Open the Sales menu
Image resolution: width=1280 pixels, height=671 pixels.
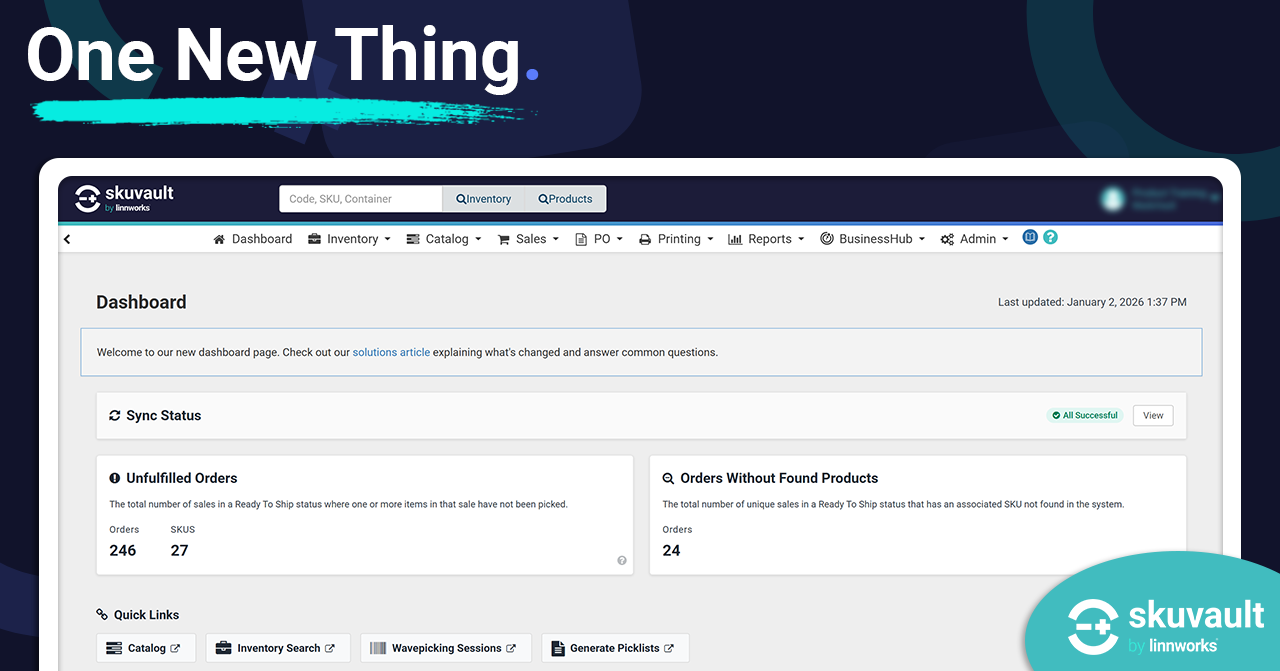click(x=529, y=239)
